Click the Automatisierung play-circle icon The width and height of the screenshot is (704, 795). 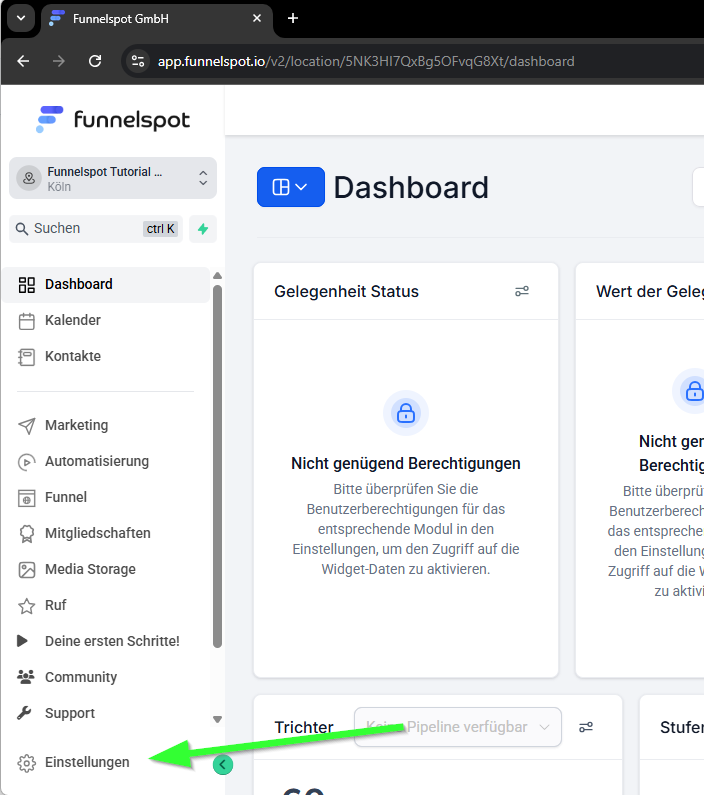point(26,462)
